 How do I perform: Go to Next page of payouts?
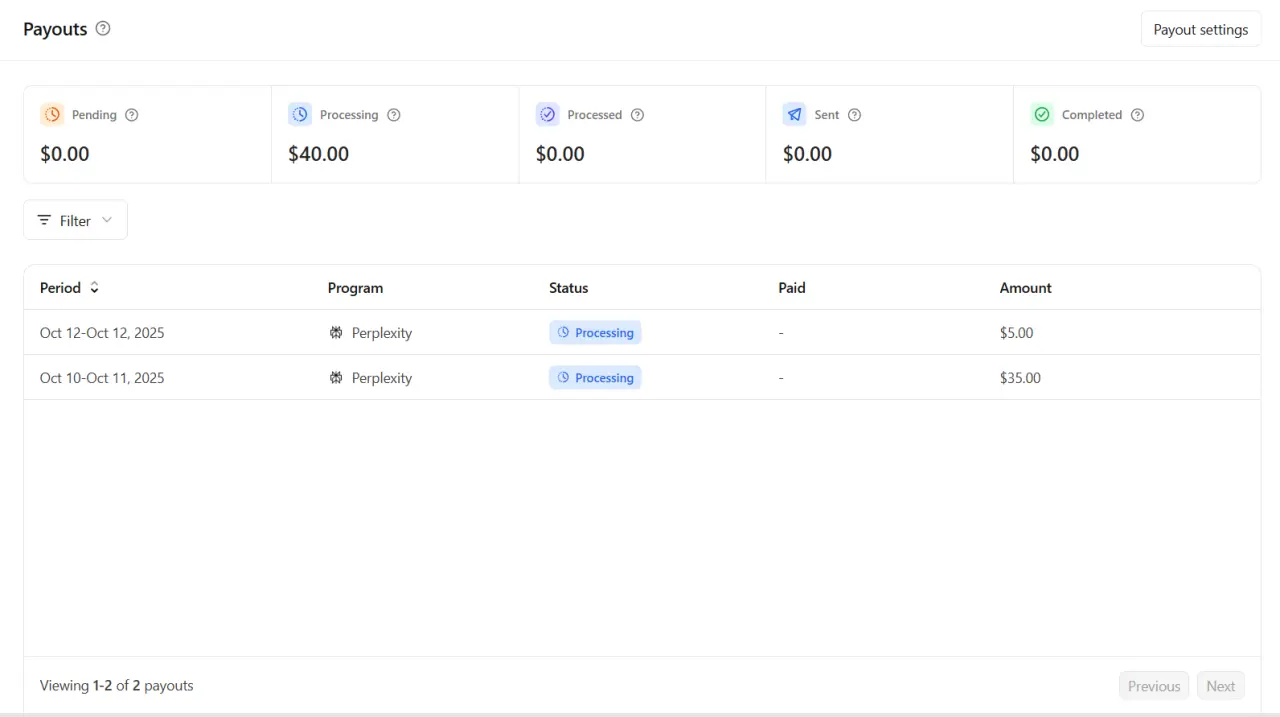1220,686
